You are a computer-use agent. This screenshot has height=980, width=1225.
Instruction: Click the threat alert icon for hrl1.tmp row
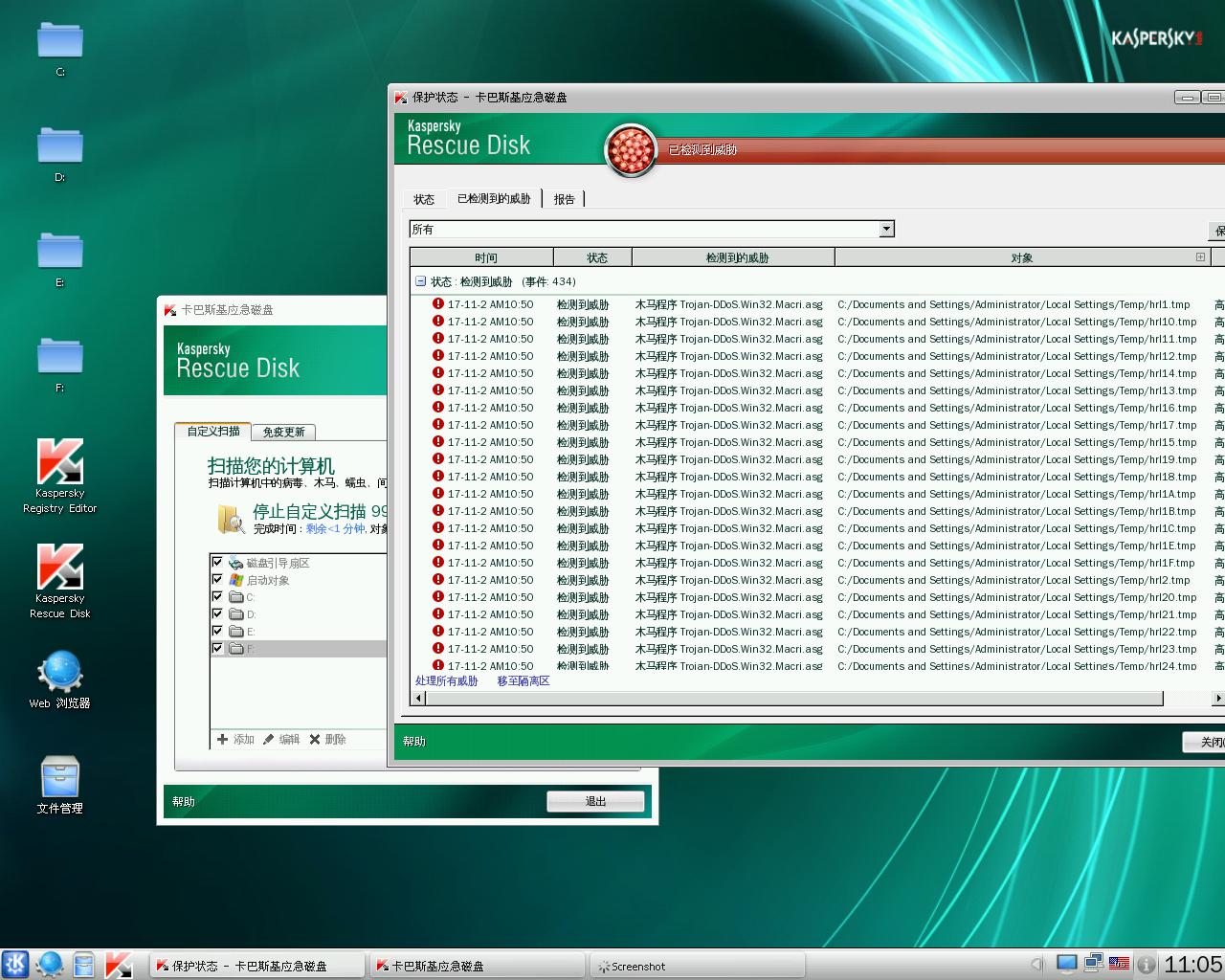(438, 304)
